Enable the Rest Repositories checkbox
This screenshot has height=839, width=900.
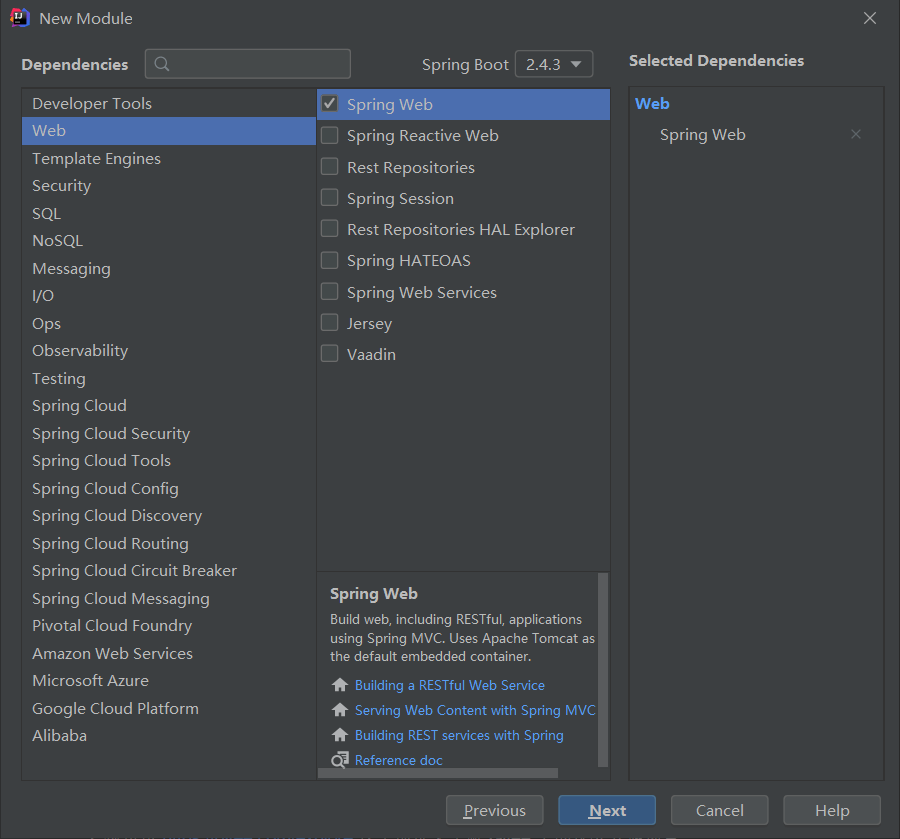(x=329, y=166)
